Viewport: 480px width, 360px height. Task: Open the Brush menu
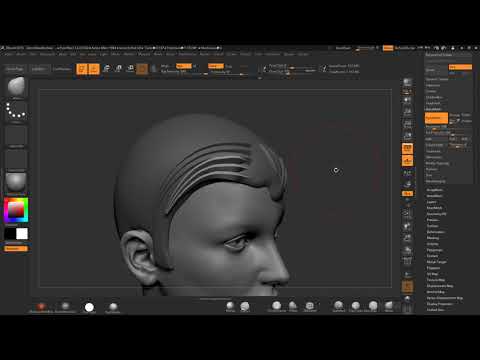click(21, 54)
